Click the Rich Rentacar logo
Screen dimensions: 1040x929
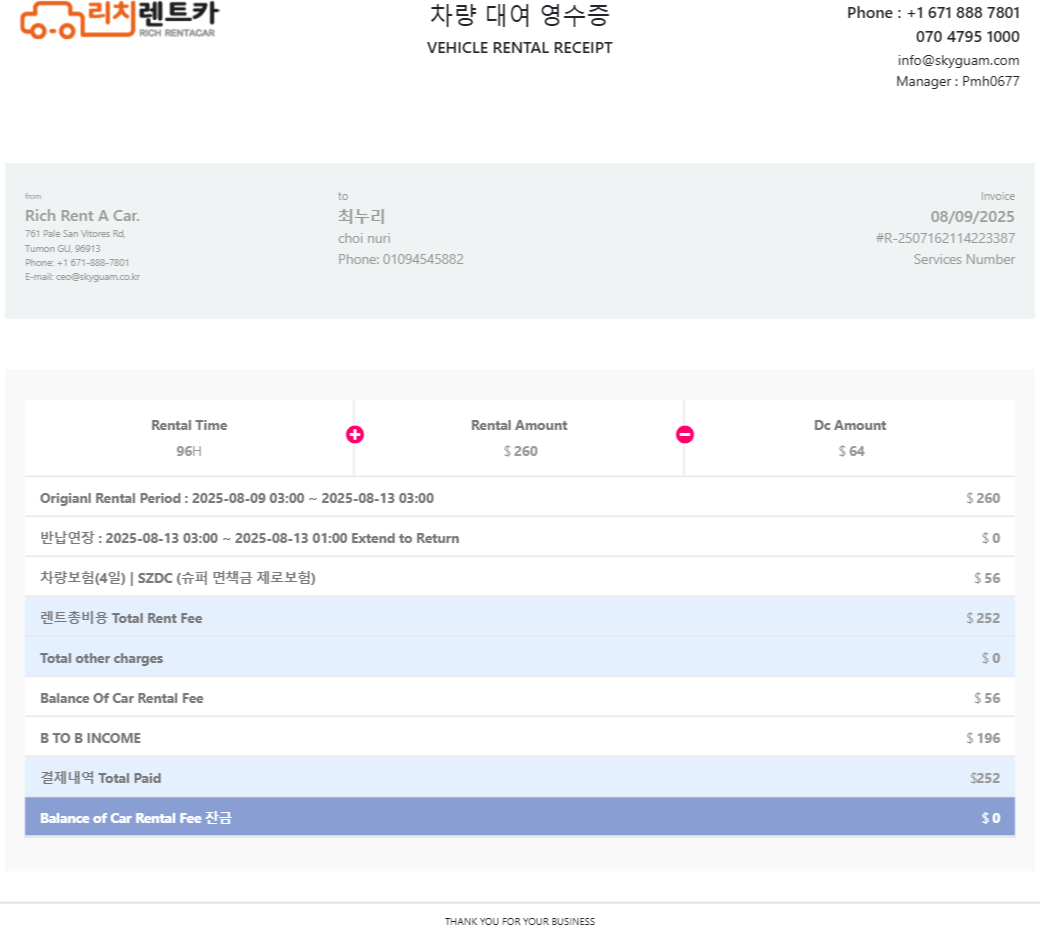(118, 19)
